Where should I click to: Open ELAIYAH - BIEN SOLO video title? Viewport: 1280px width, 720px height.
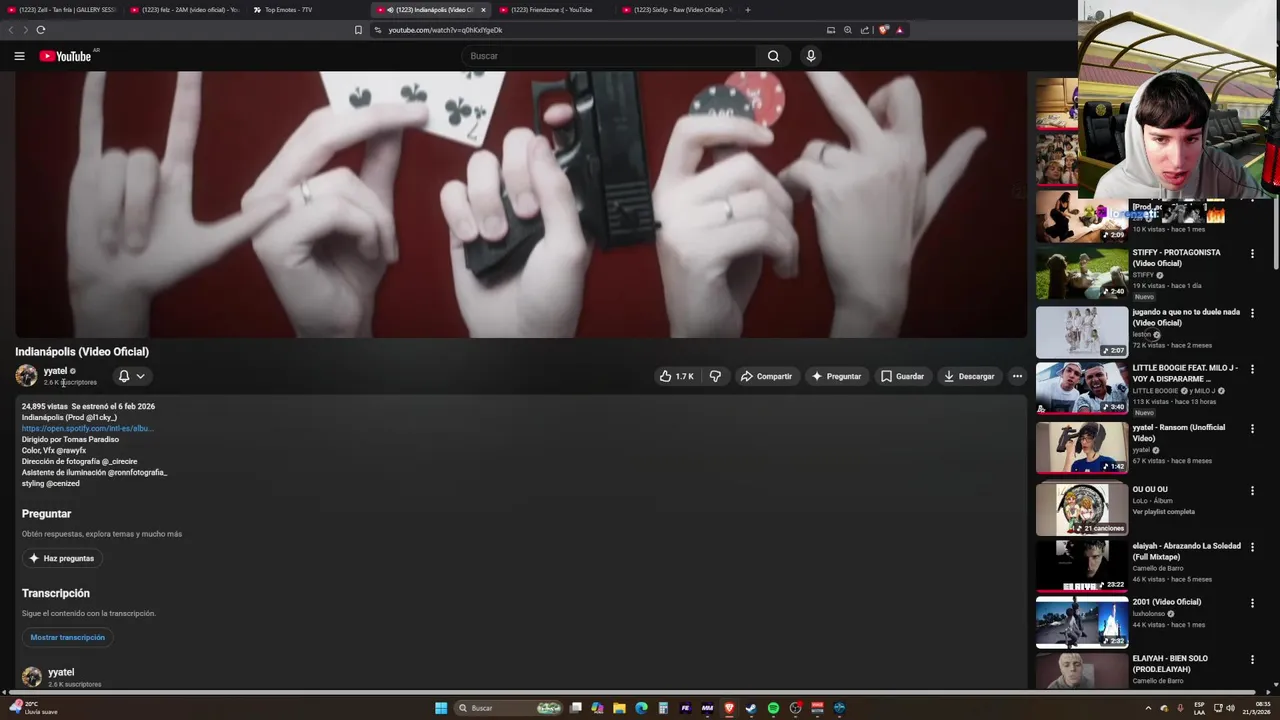[x=1170, y=664]
